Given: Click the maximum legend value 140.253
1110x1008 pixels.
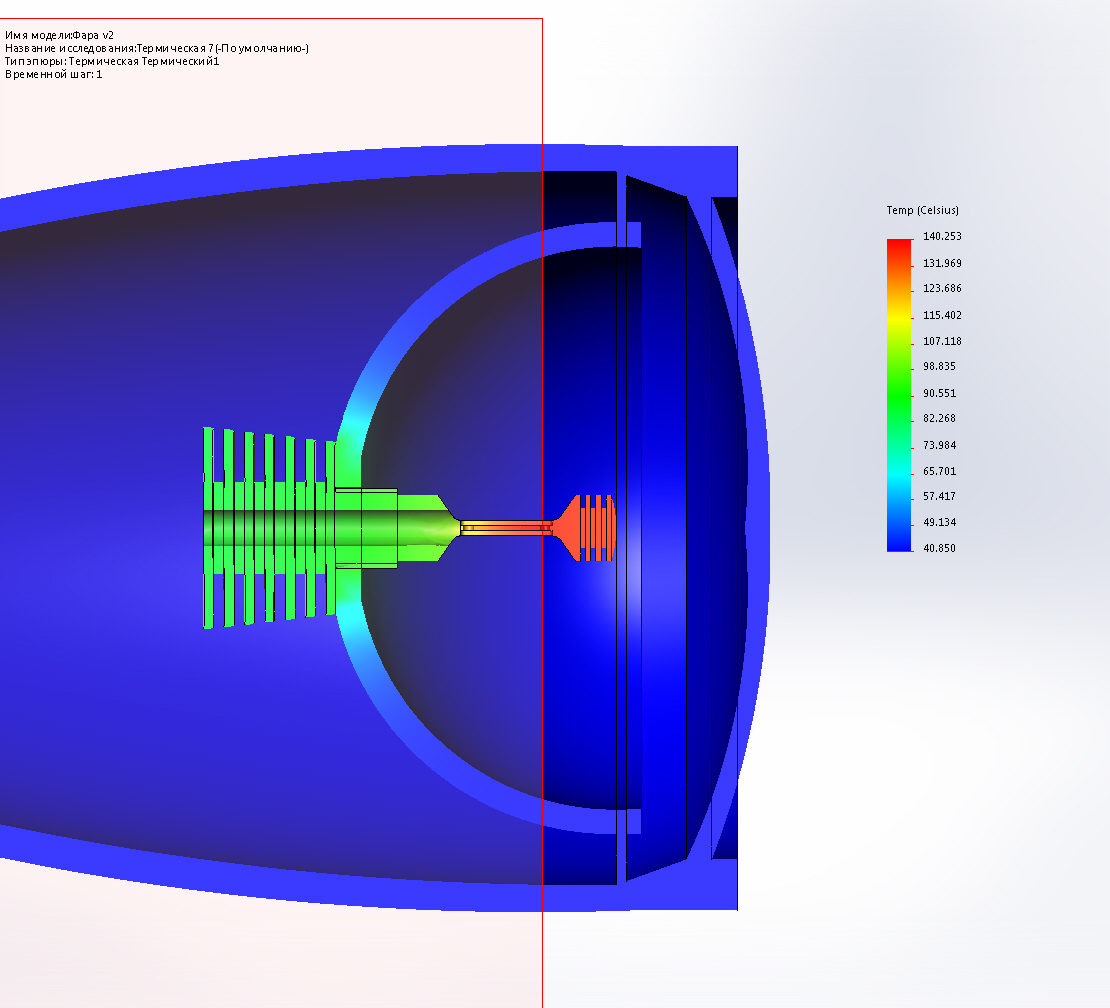Looking at the screenshot, I should [x=942, y=236].
